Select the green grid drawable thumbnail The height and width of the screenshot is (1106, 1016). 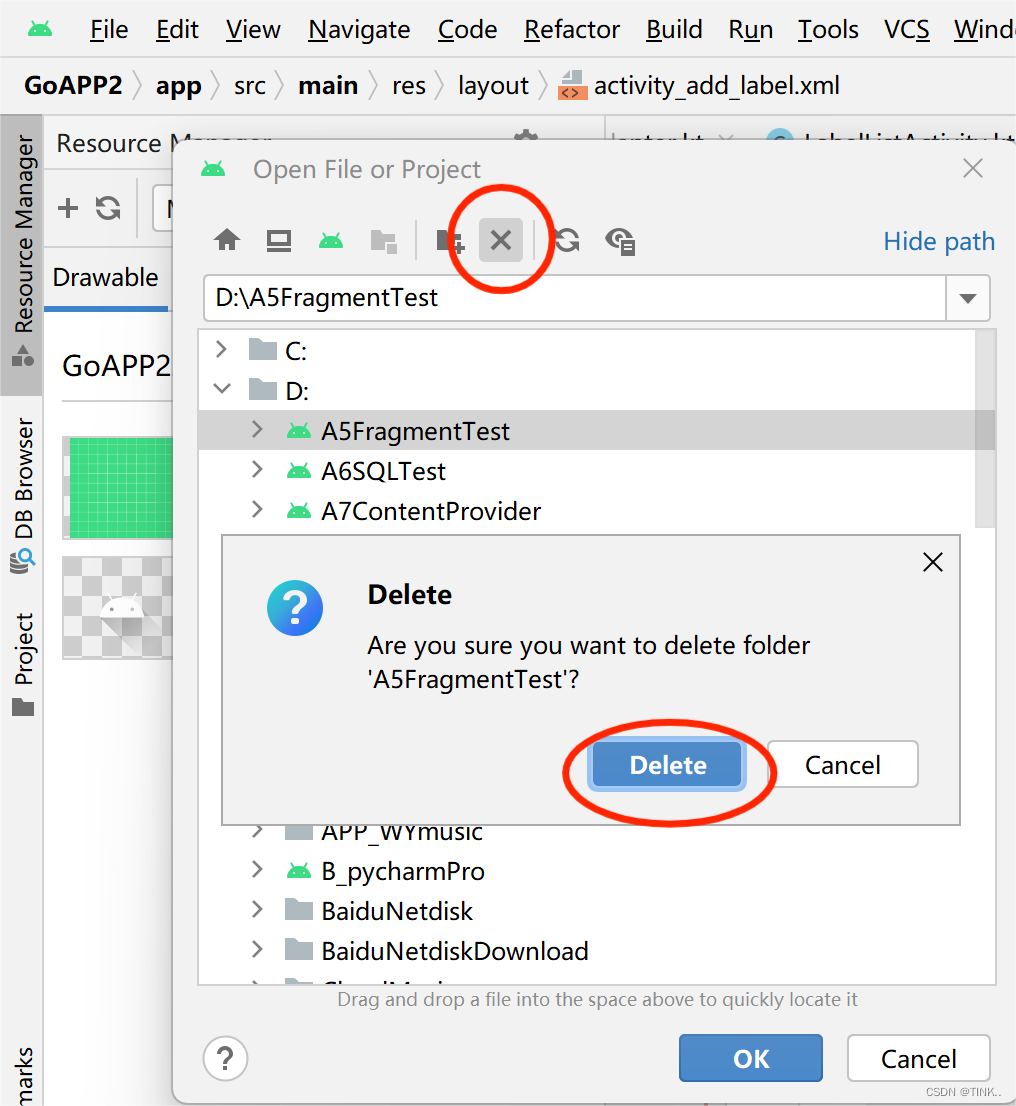118,487
